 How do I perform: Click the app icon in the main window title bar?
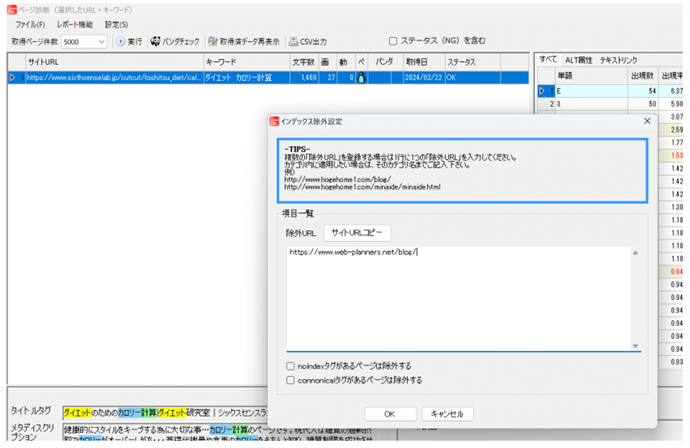[x=8, y=7]
